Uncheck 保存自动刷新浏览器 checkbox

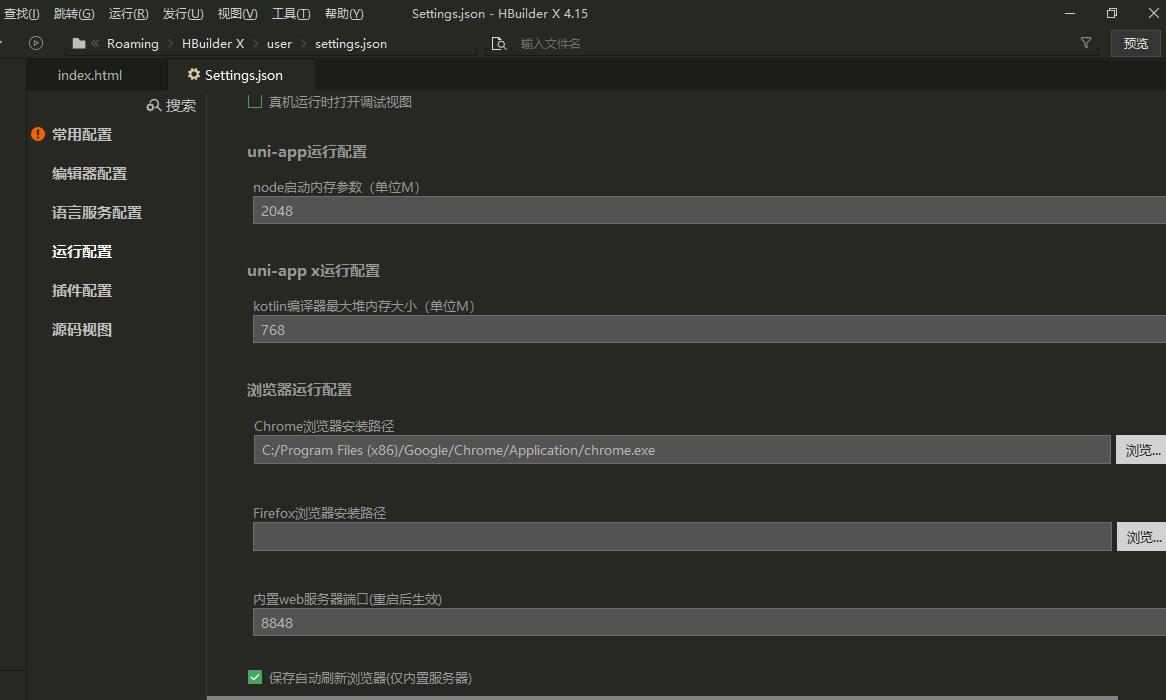pyautogui.click(x=254, y=677)
